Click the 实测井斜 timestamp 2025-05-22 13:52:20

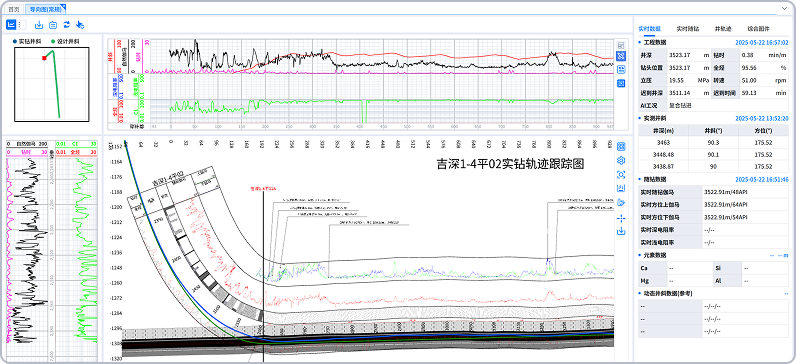(761, 118)
